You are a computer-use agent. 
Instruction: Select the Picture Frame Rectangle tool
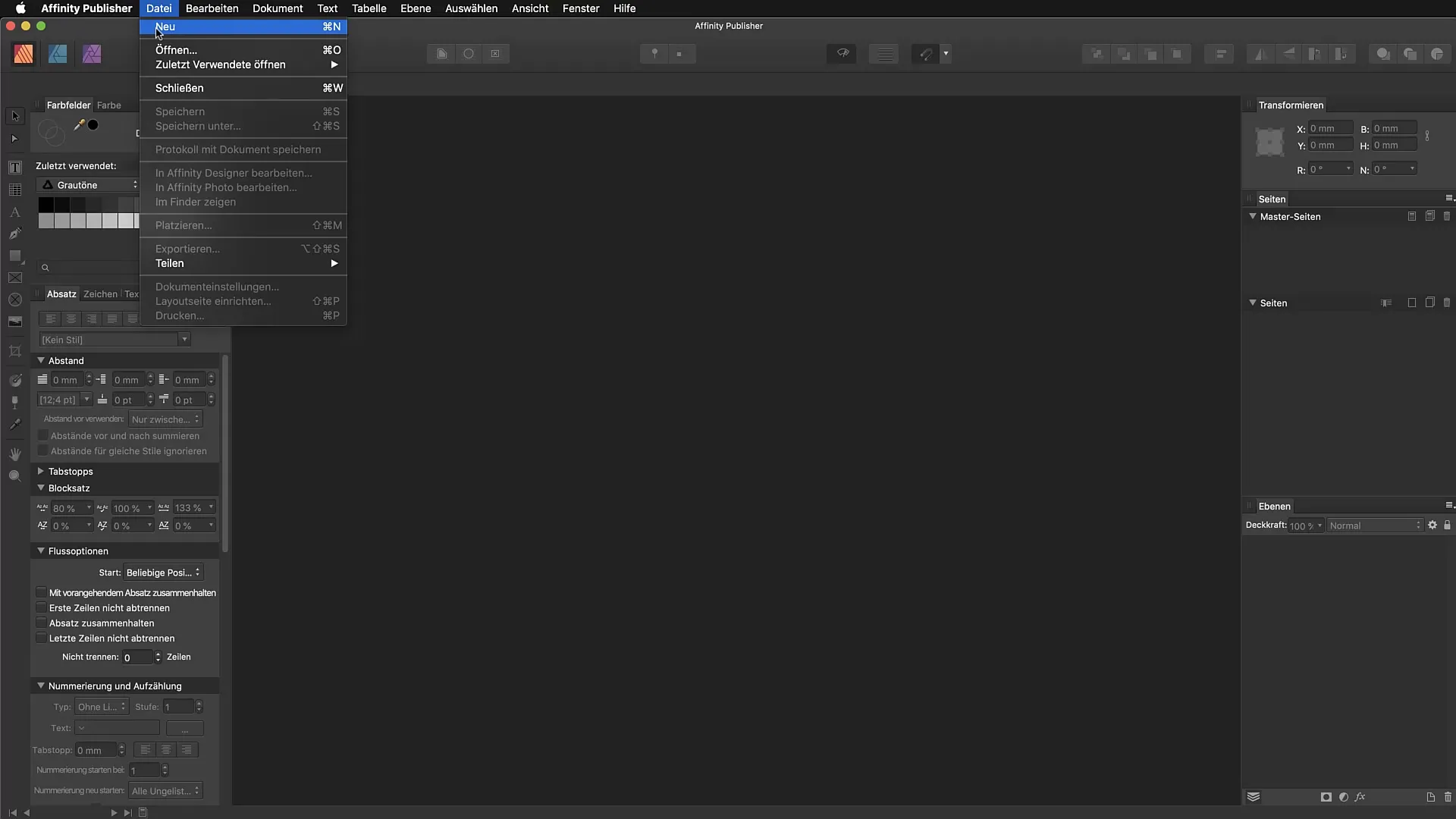pos(15,278)
